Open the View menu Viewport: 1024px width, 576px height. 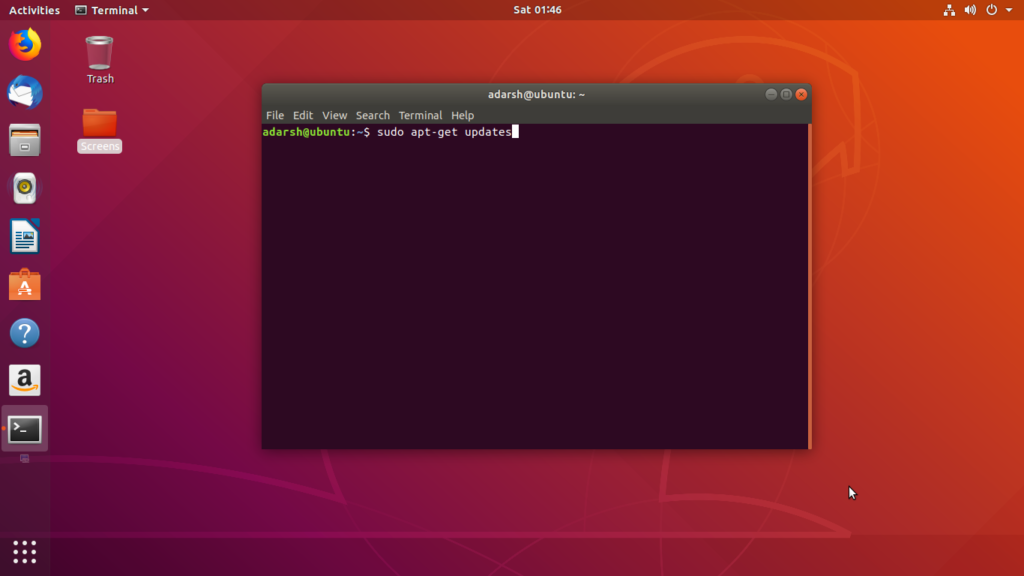point(334,115)
